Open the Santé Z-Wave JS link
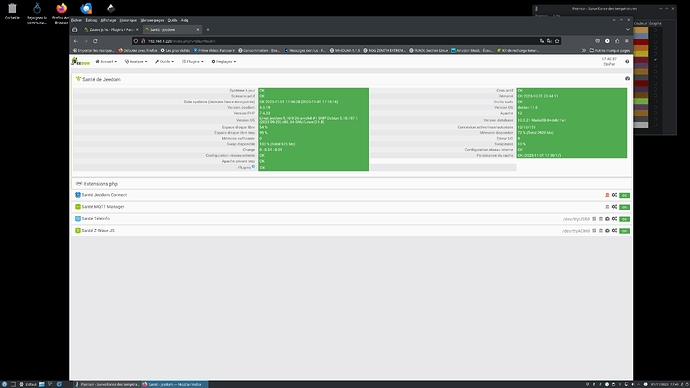 pos(98,231)
